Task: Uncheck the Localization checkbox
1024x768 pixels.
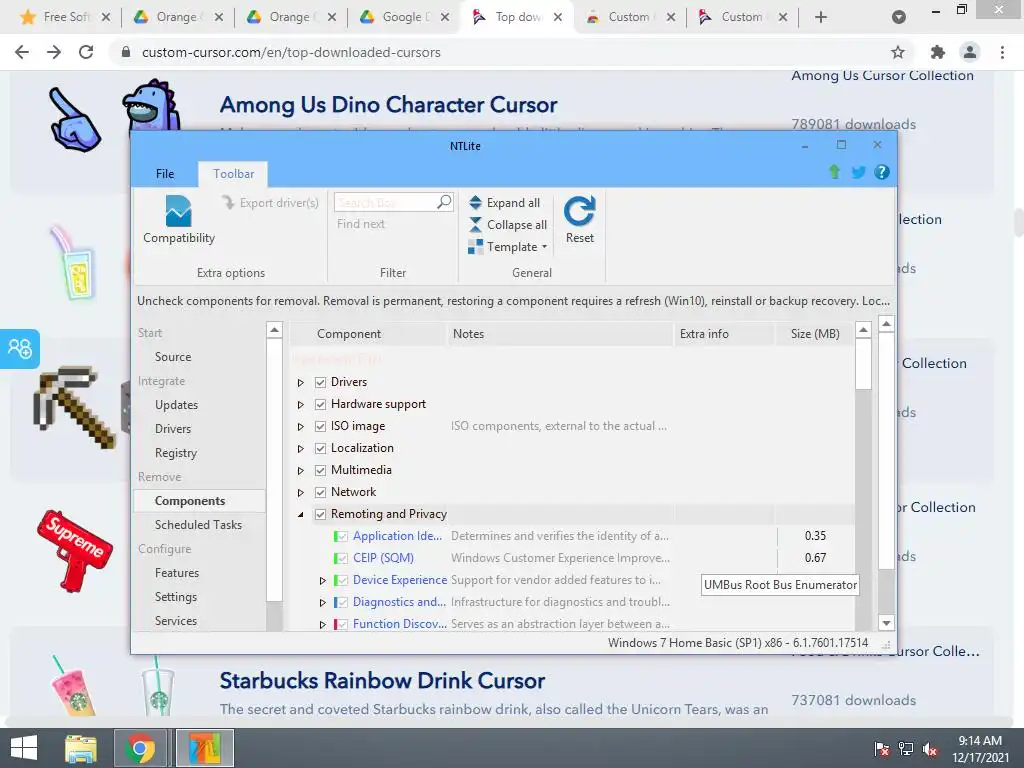Action: pyautogui.click(x=321, y=449)
